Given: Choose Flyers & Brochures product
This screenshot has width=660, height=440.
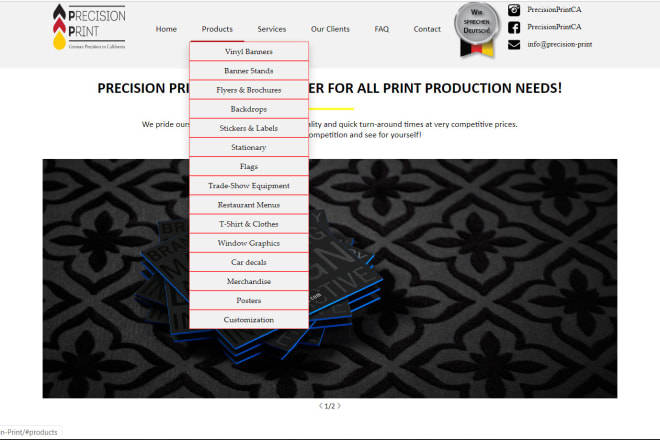Looking at the screenshot, I should coord(249,90).
